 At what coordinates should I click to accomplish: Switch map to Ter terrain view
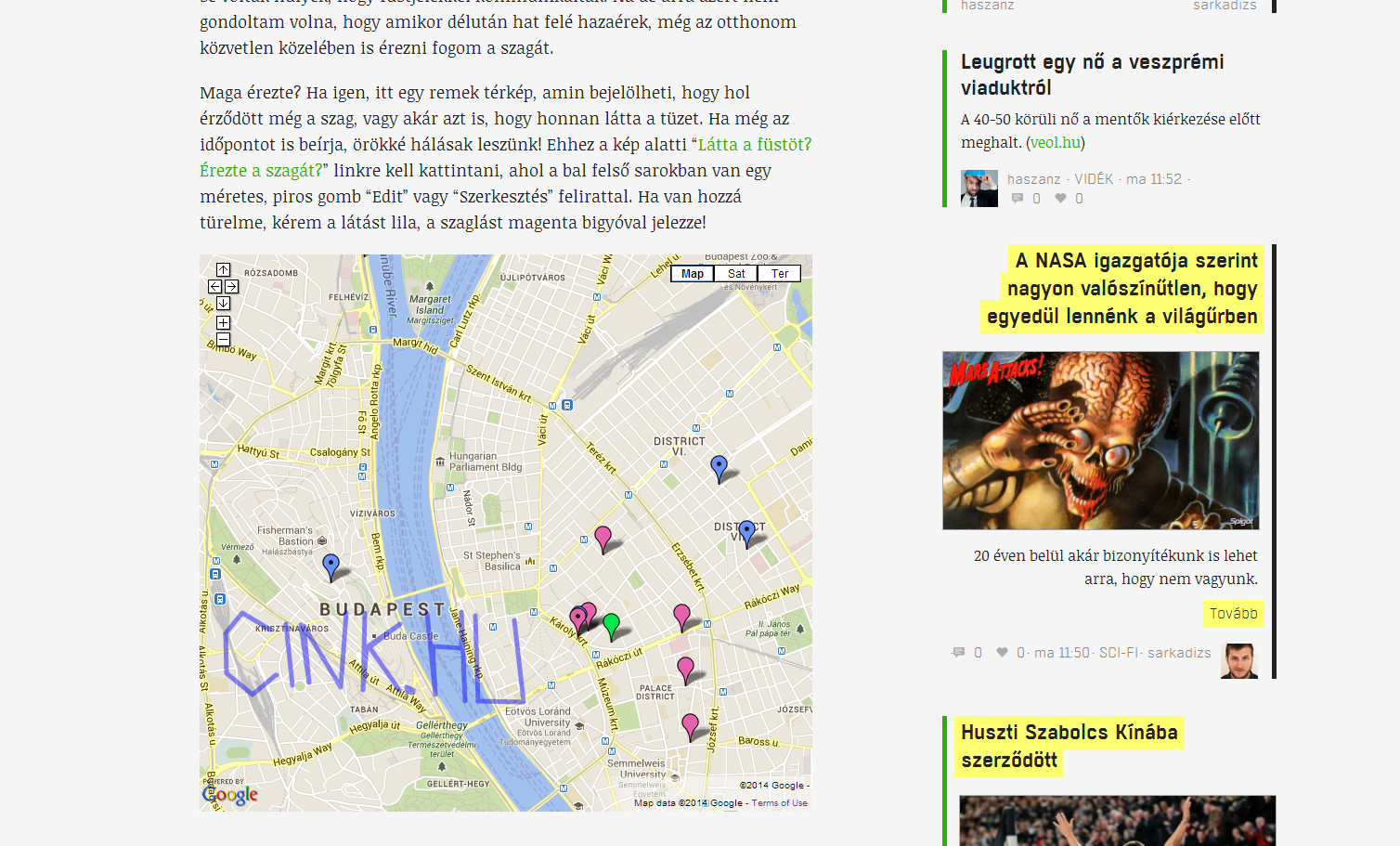coord(780,274)
